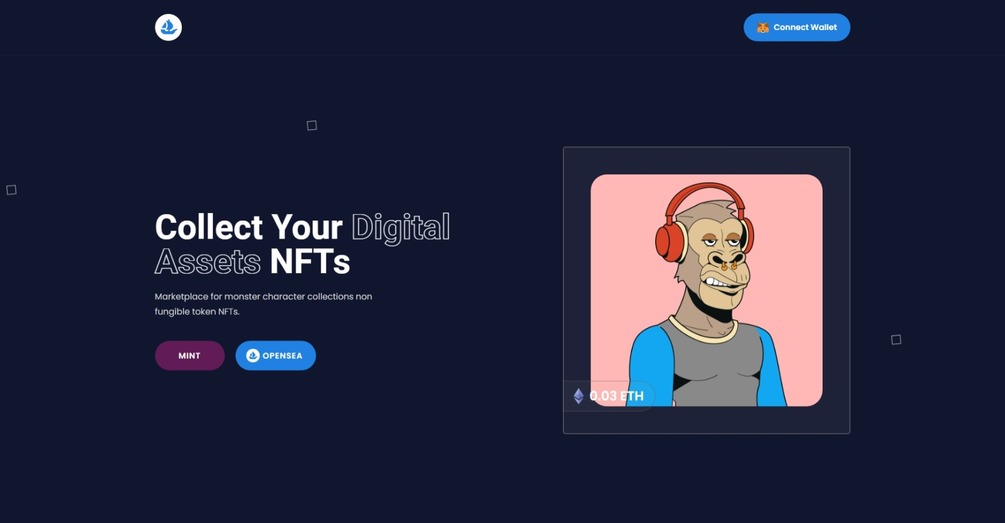Click the purple MINT button
Screen dimensions: 1005x523
click(190, 356)
